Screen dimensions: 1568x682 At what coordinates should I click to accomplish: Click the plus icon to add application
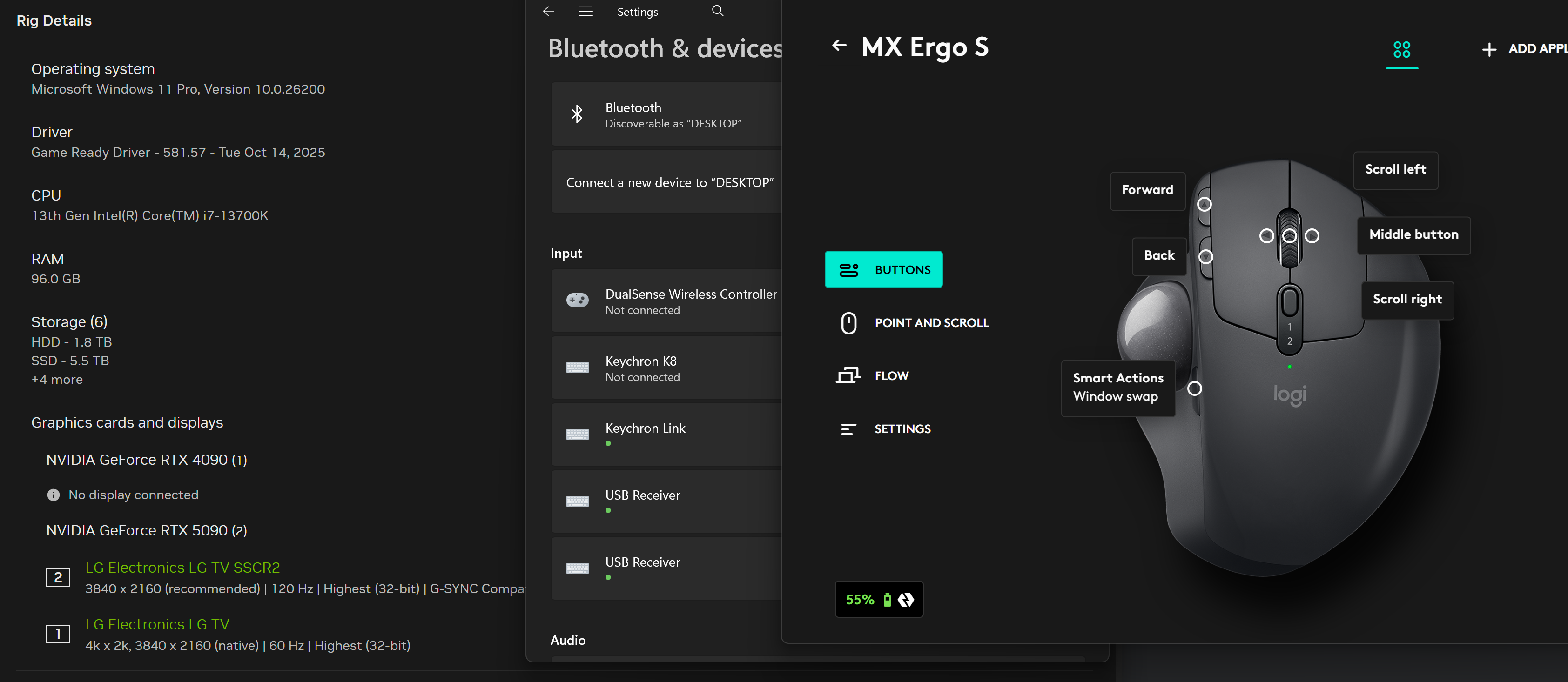click(x=1488, y=50)
